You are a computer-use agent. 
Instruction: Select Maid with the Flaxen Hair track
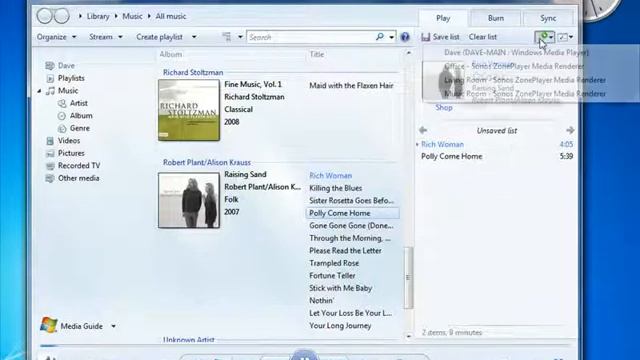351,86
